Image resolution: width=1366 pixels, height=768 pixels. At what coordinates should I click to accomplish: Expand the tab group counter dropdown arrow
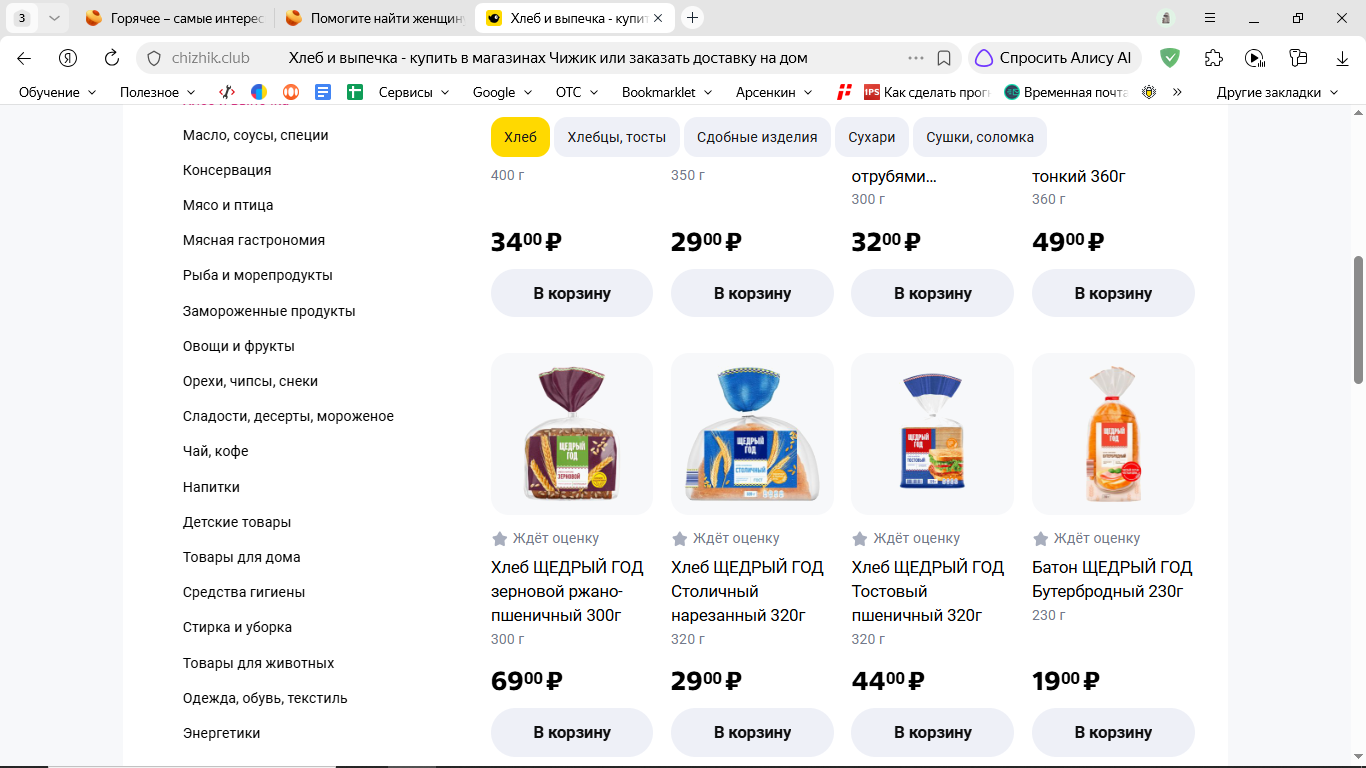pyautogui.click(x=54, y=18)
